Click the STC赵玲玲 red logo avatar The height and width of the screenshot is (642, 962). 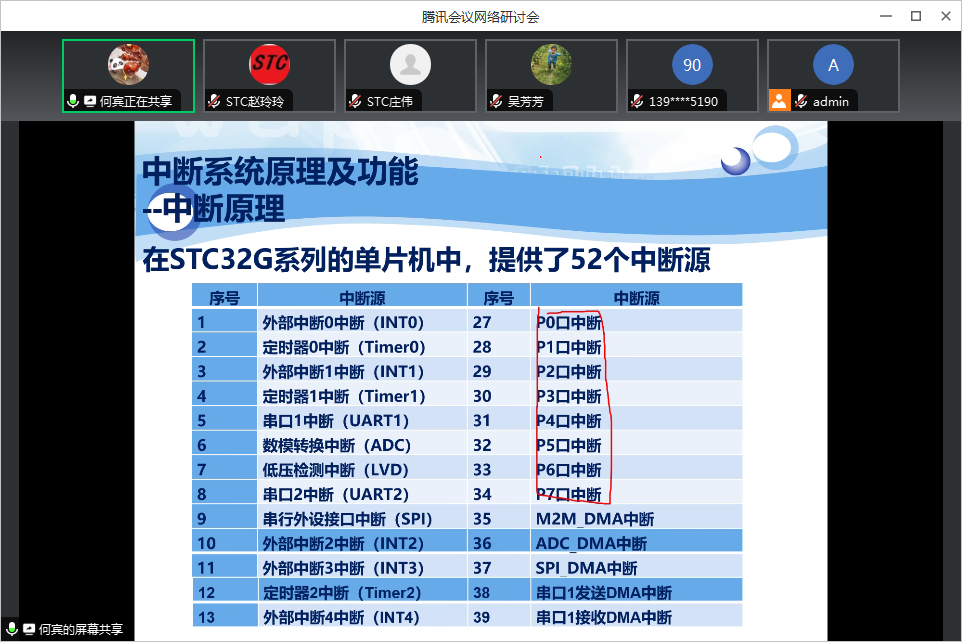pyautogui.click(x=269, y=64)
